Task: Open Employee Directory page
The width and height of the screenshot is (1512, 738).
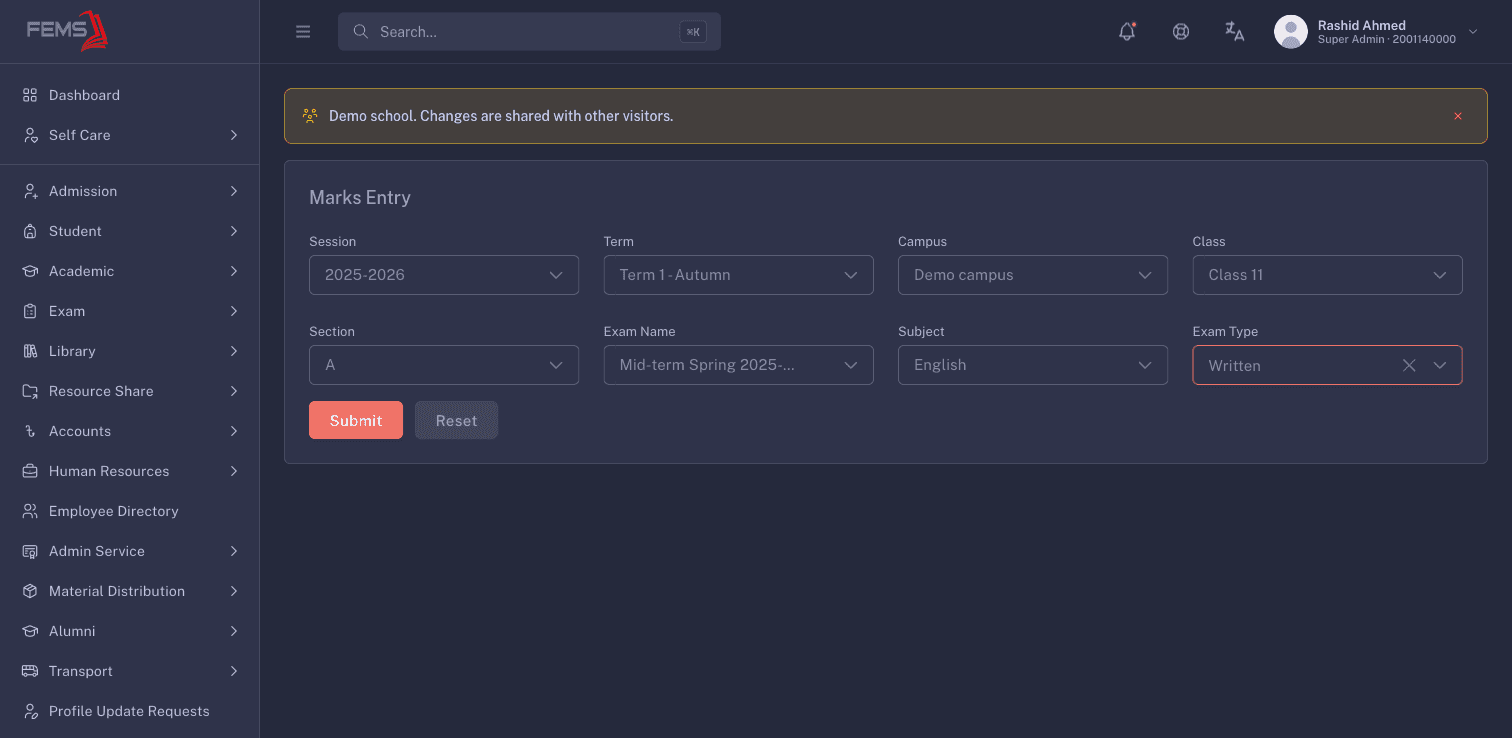Action: click(130, 511)
